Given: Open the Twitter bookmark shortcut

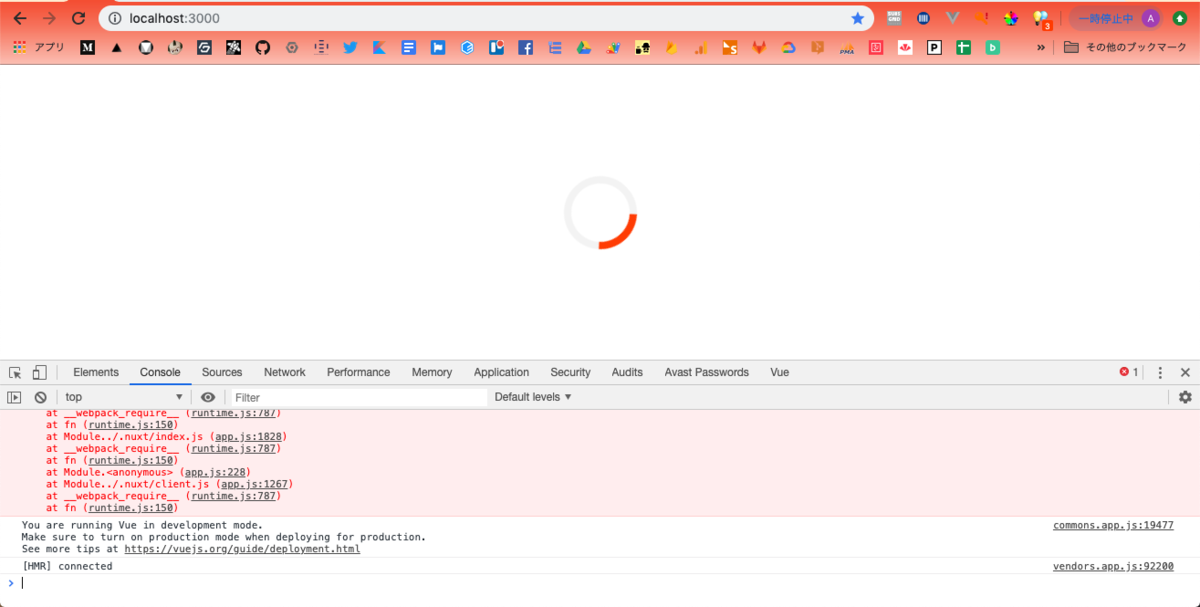Looking at the screenshot, I should [x=350, y=46].
